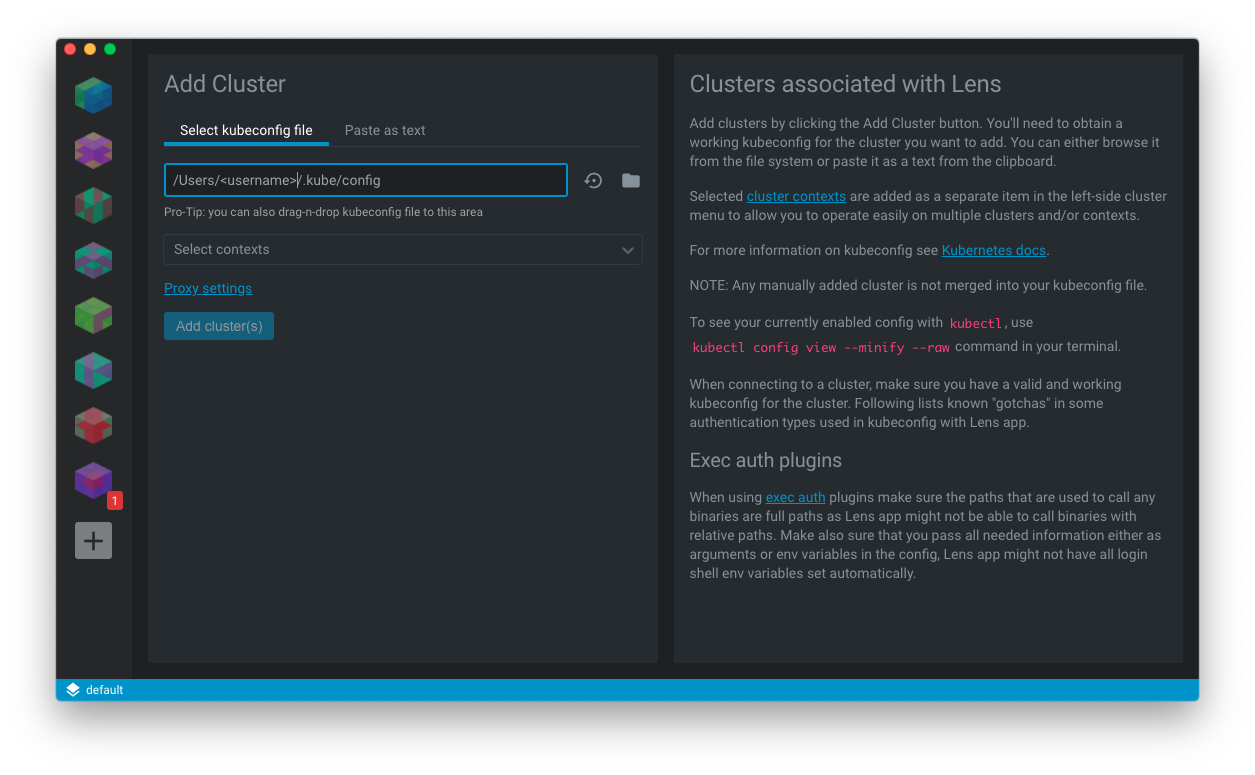Screen dimensions: 1255x775
Task: Follow the Kubernetes docs link
Action: 993,250
